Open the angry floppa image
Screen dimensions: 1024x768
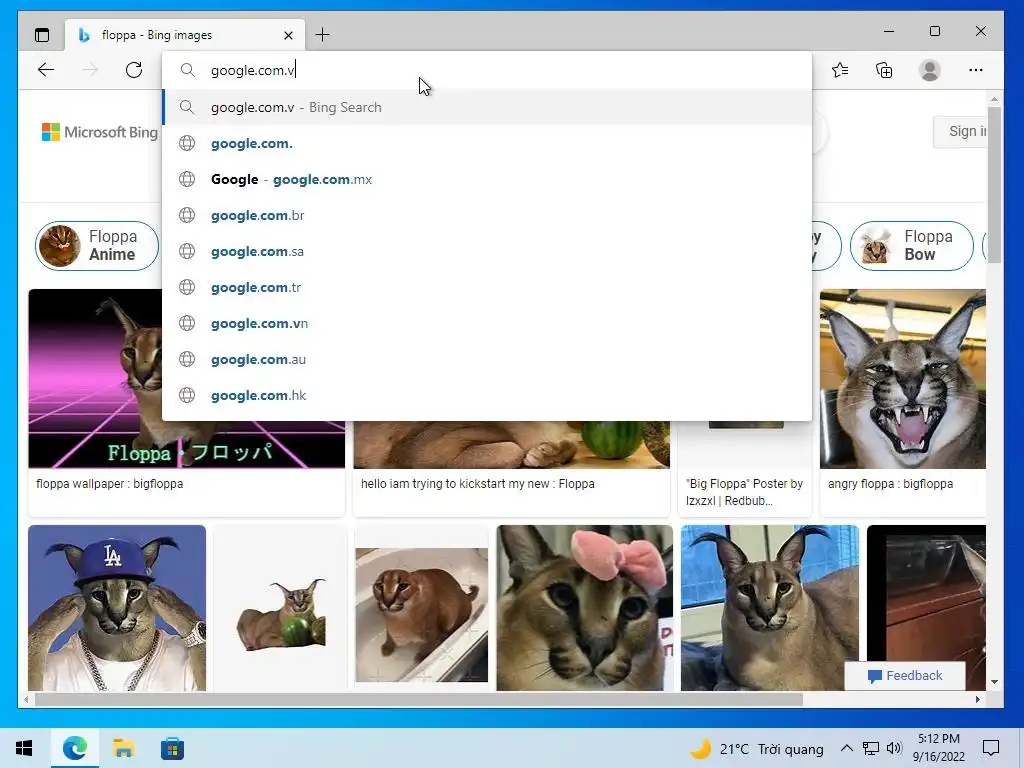click(903, 379)
